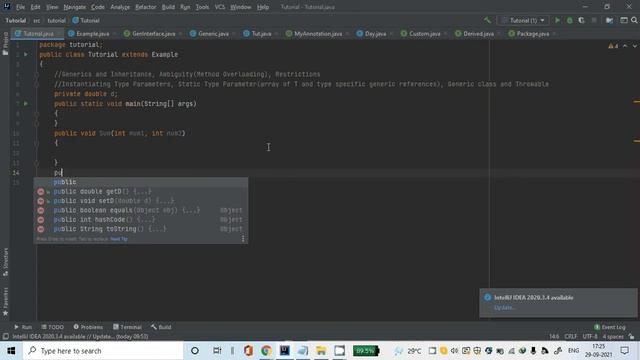Viewport: 640px width, 360px height.
Task: Click Tutorial project breadcrumb
Action: coord(16,20)
